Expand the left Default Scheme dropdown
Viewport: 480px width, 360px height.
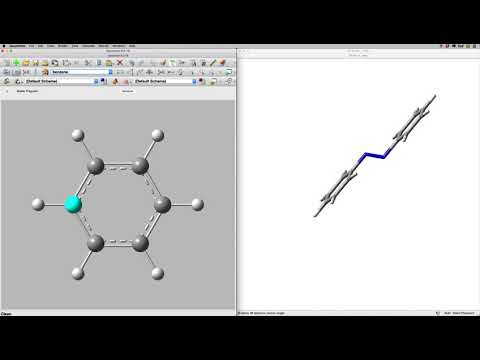96,81
